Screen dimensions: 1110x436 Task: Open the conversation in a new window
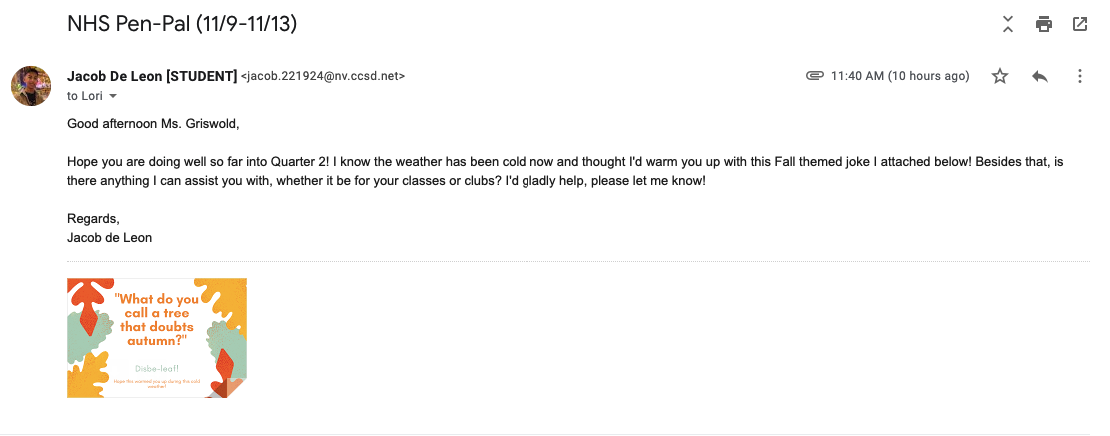[1080, 24]
